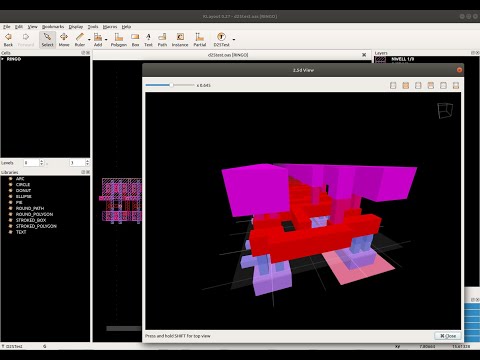480x360 pixels.
Task: Activate the Polygon drawing tool
Action: 119,40
